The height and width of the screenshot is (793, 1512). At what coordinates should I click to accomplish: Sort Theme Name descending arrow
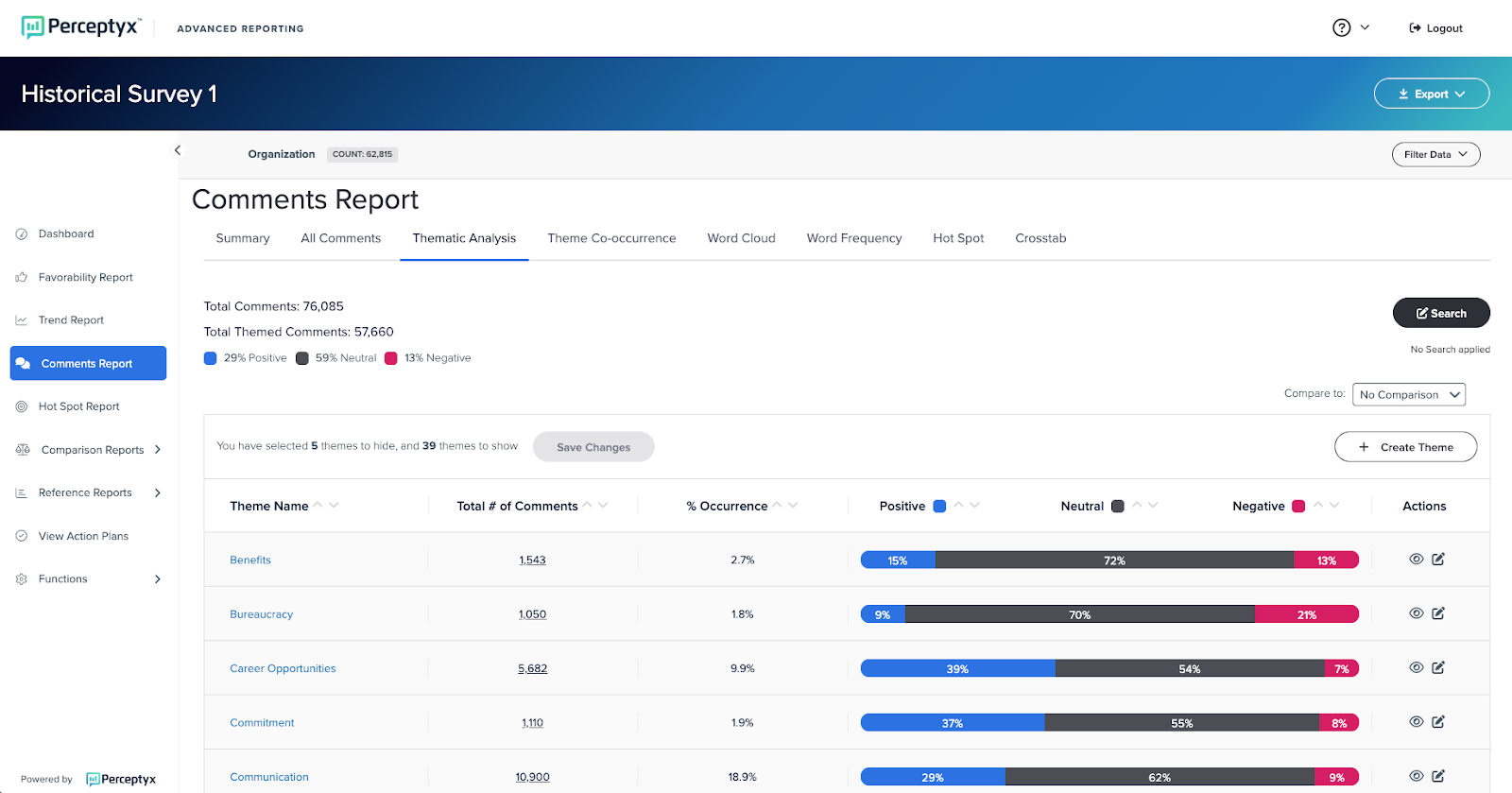tap(334, 505)
